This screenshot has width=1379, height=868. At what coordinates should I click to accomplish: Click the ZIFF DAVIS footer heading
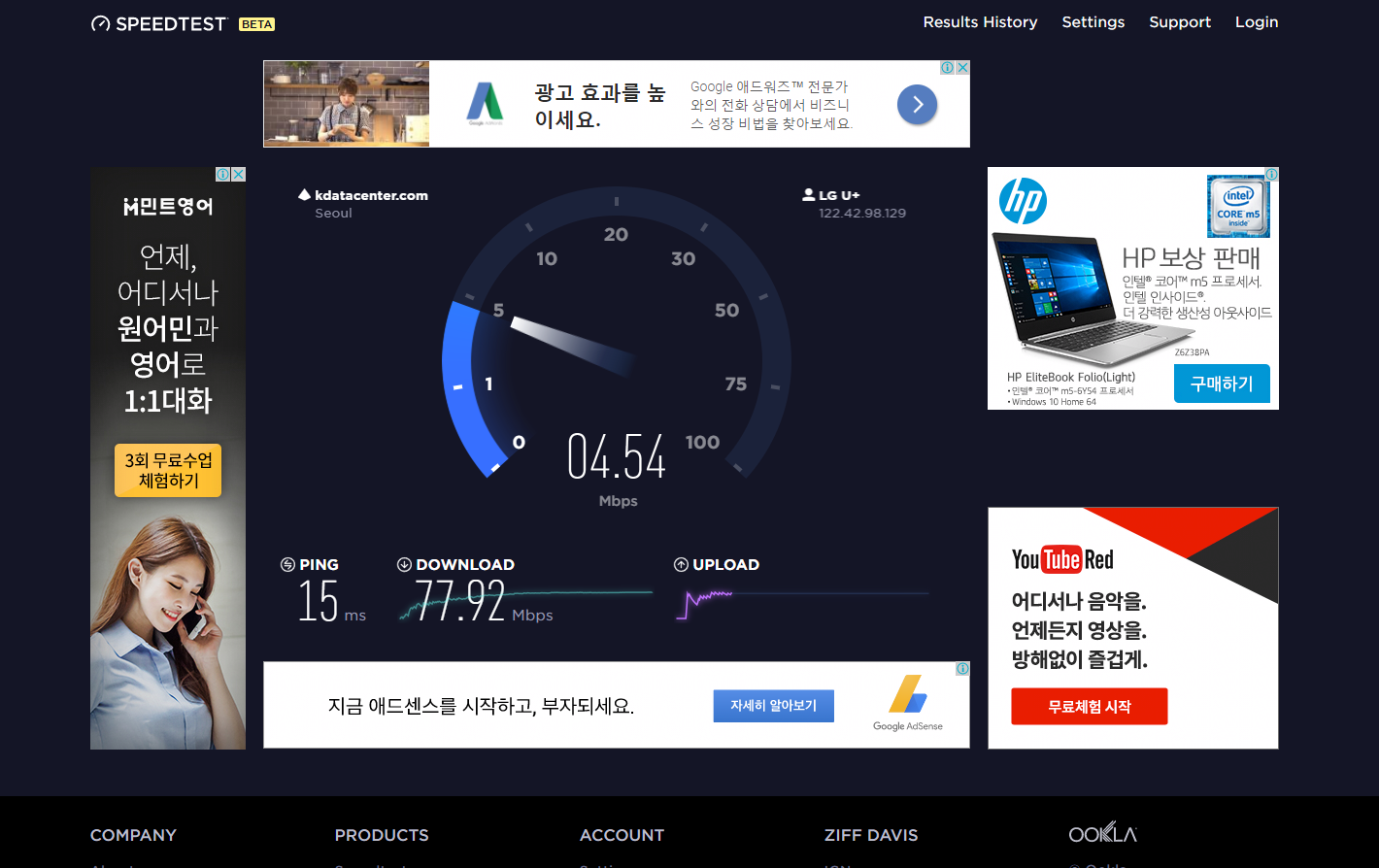coord(871,835)
